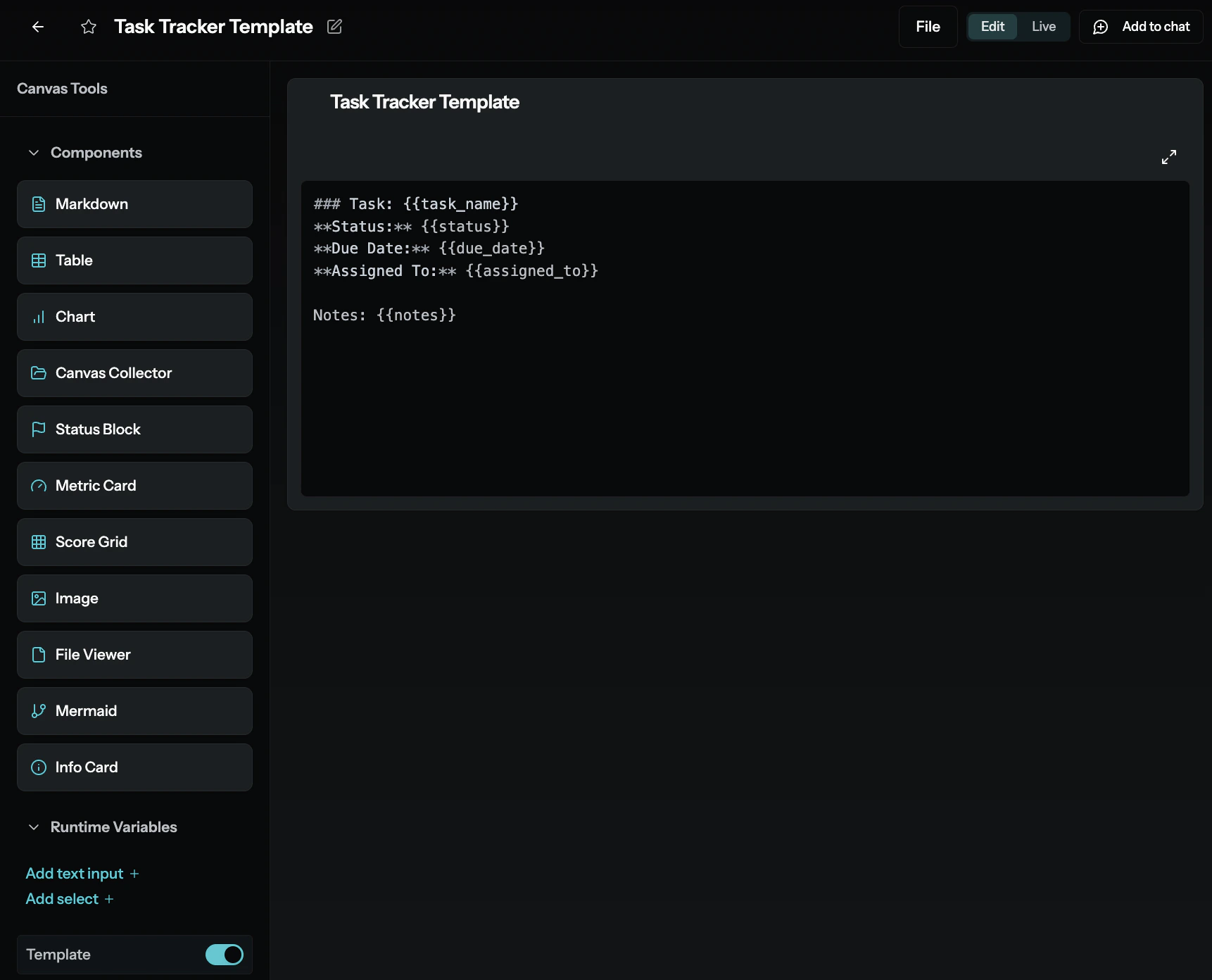Image resolution: width=1212 pixels, height=980 pixels.
Task: Click the Info Card component icon
Action: click(x=39, y=767)
